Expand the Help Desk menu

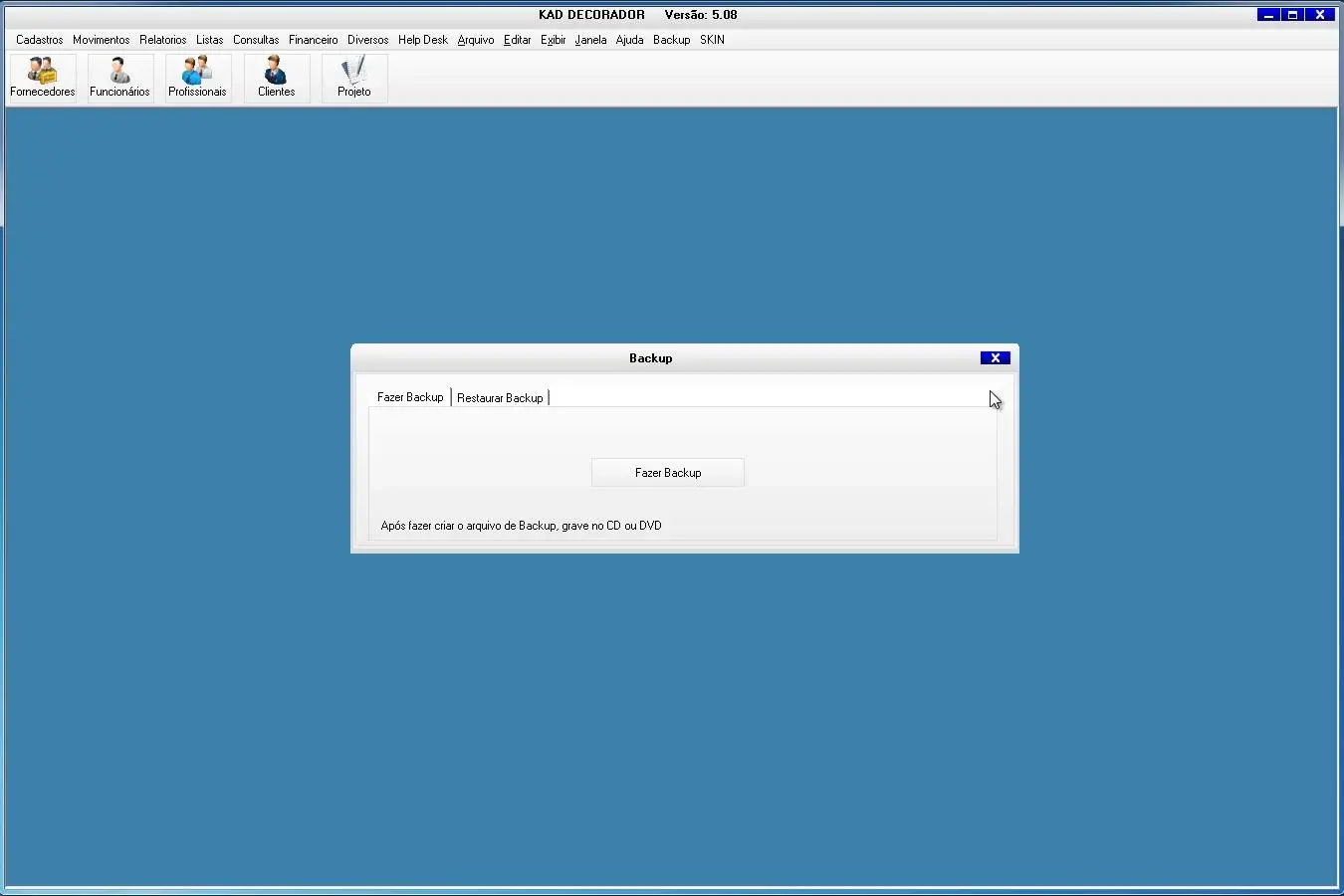click(422, 40)
